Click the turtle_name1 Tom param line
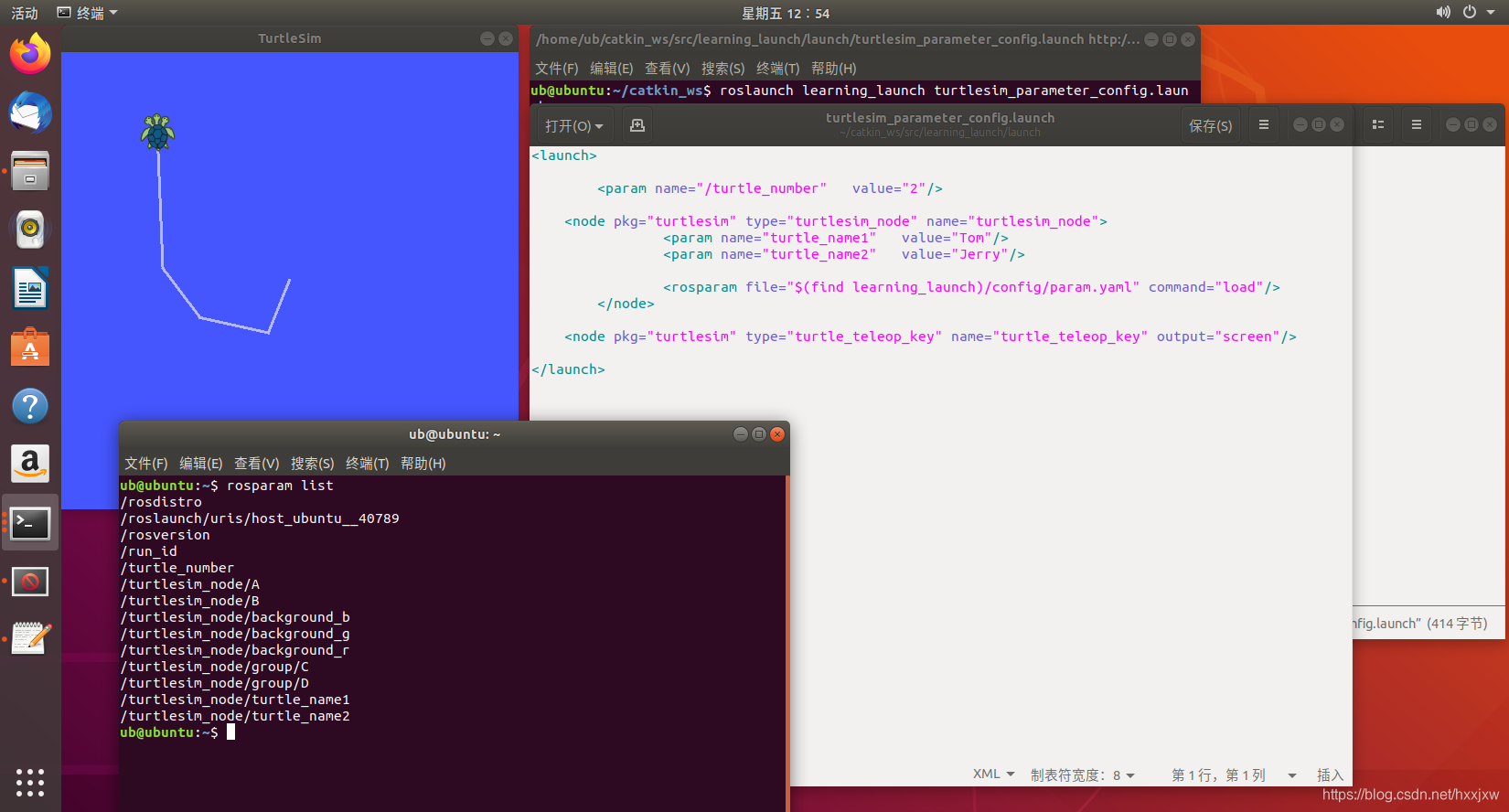 [x=836, y=238]
